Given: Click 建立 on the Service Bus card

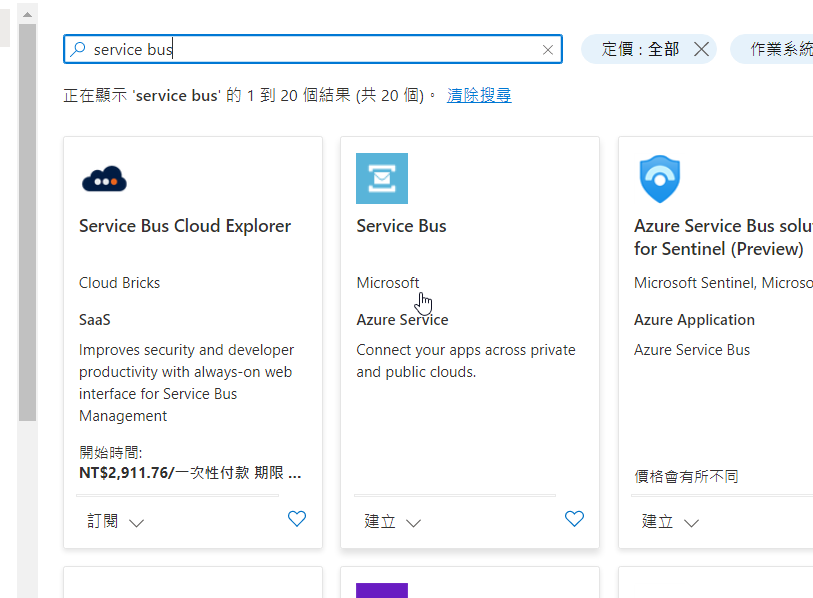Looking at the screenshot, I should click(x=380, y=521).
